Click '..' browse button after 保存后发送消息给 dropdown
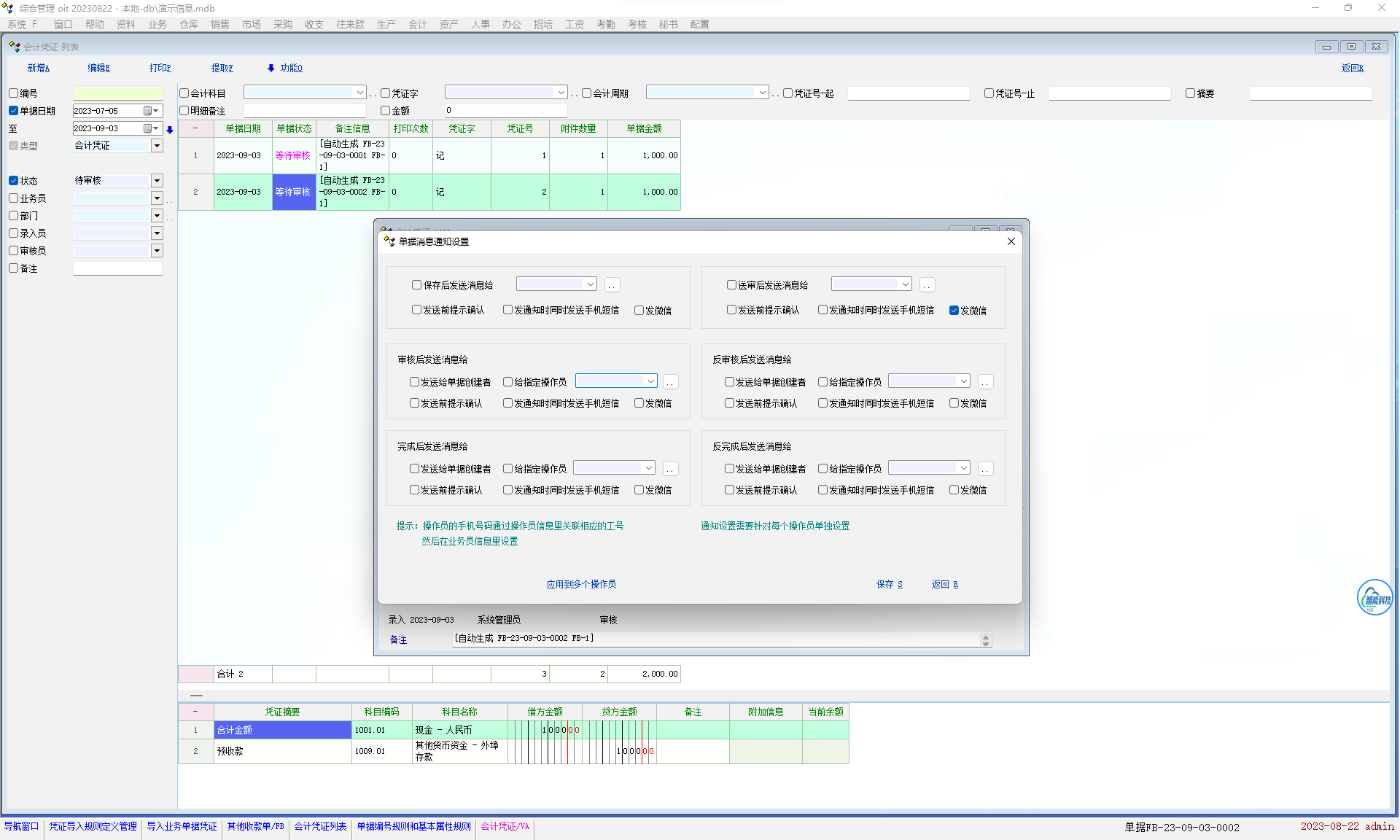Screen dimensions: 1400x840 click(x=612, y=285)
